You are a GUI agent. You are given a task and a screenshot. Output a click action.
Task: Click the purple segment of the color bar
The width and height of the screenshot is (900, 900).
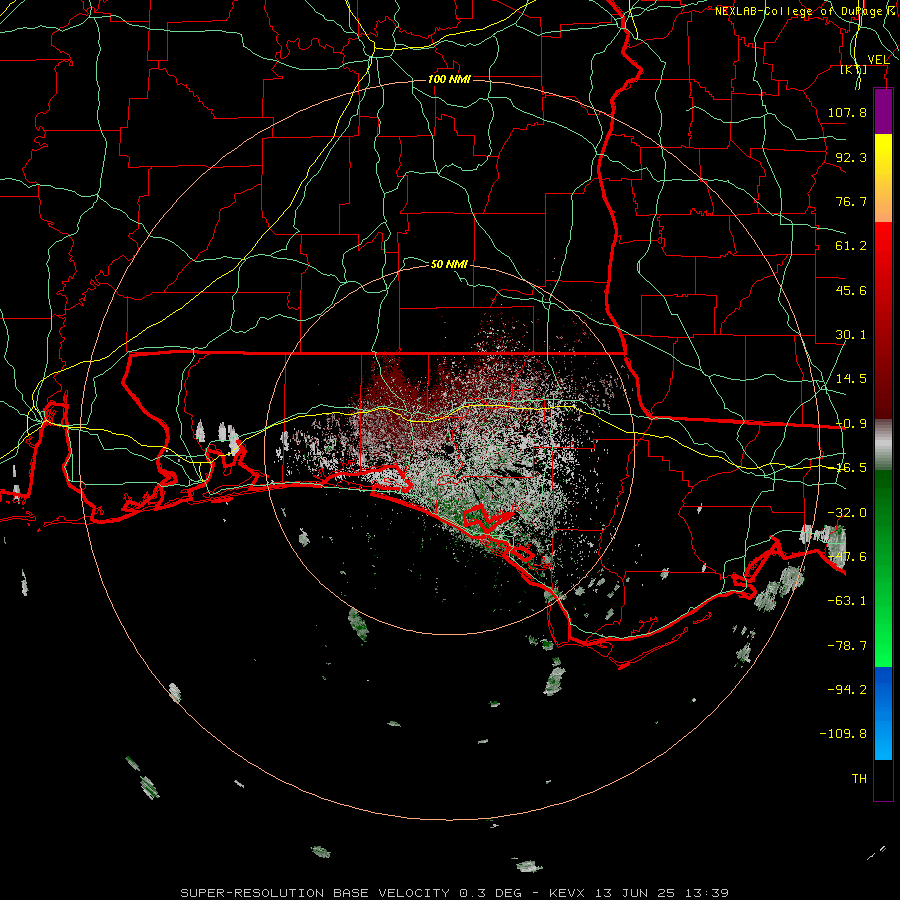[x=883, y=111]
